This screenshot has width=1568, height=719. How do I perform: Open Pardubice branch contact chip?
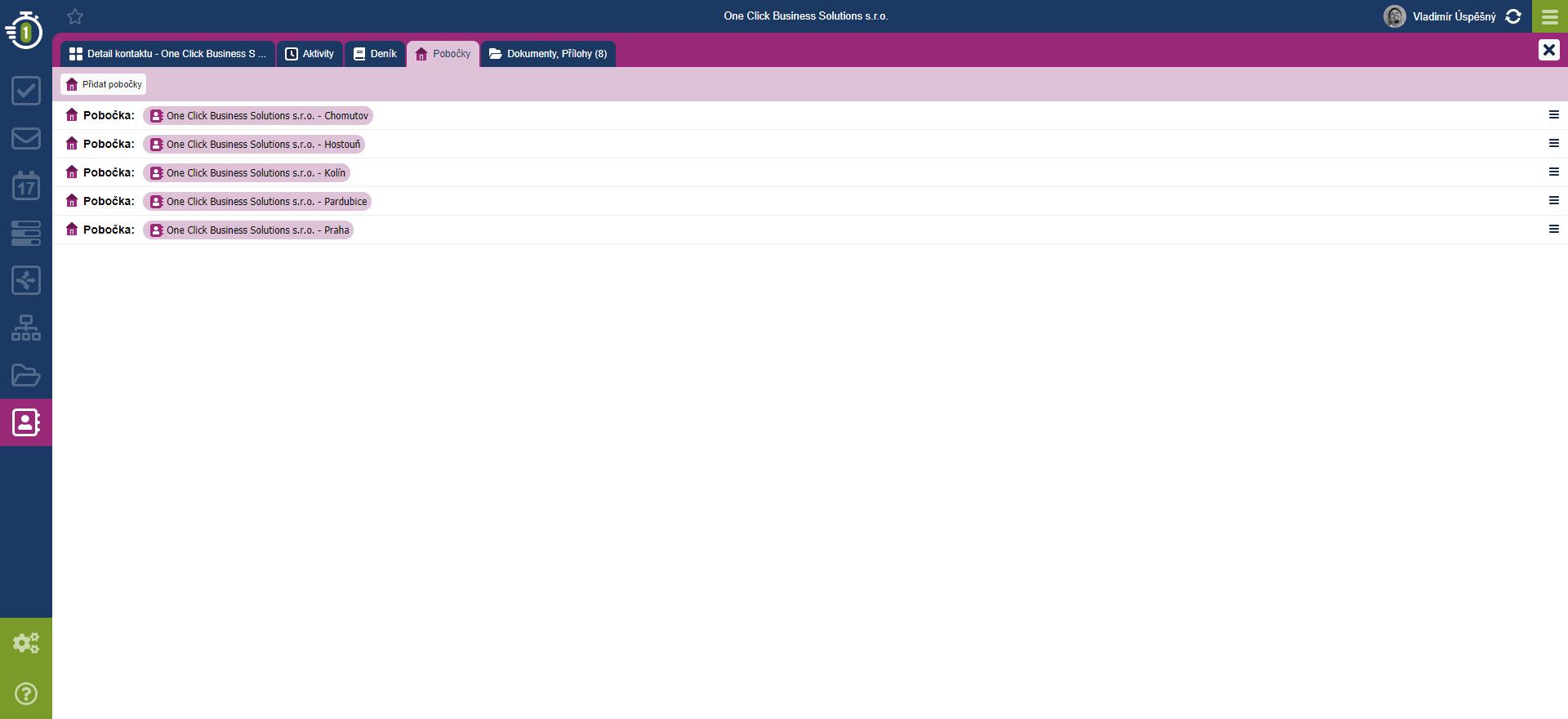tap(257, 202)
